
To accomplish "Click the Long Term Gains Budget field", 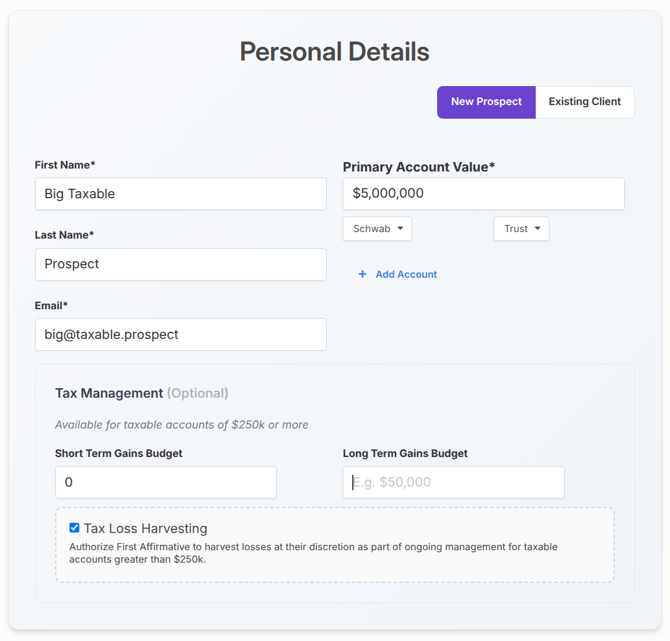I will click(x=453, y=482).
